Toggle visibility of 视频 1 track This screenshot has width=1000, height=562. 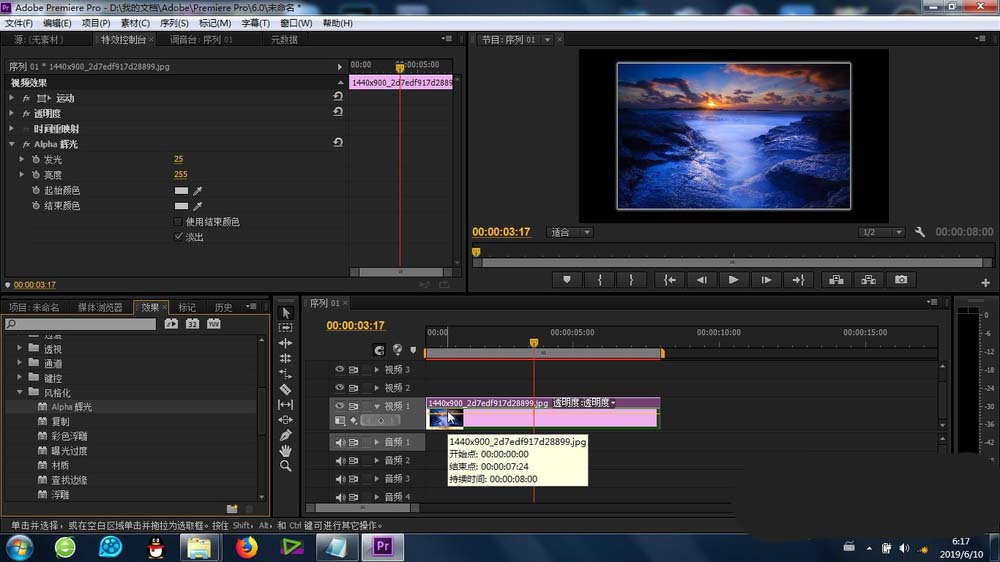point(339,406)
